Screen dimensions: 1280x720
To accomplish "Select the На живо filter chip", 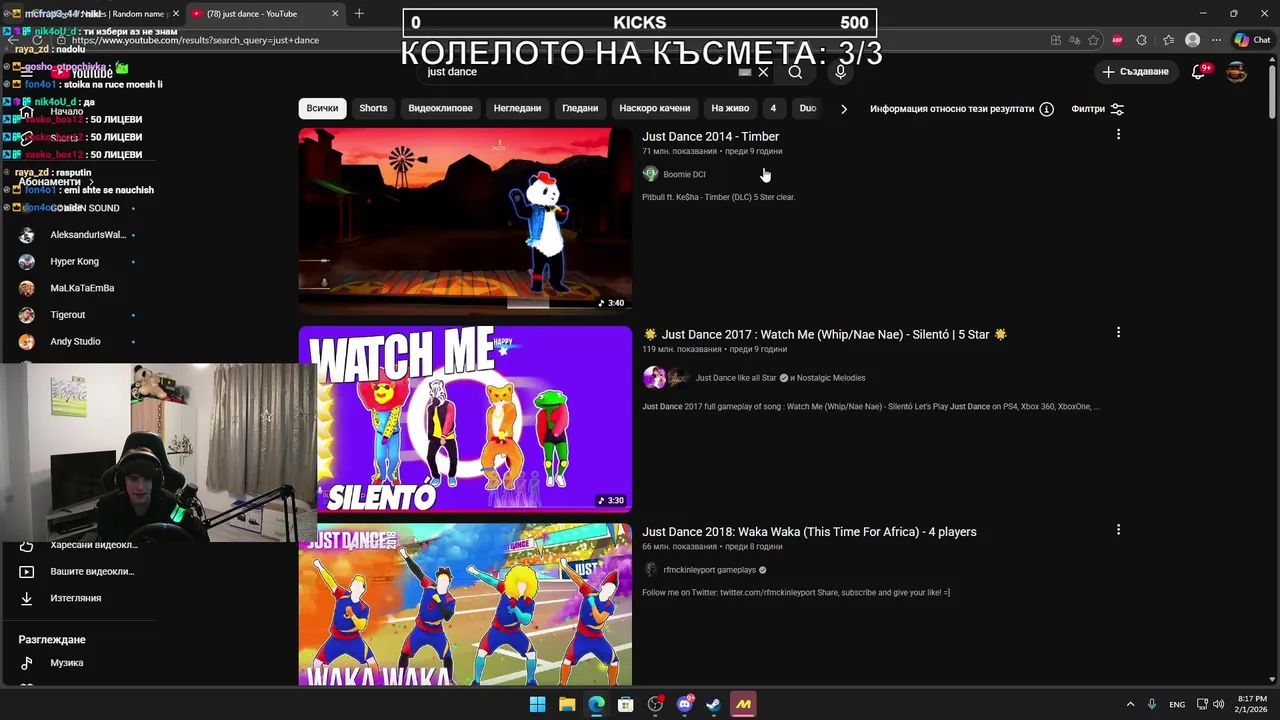I will click(730, 108).
